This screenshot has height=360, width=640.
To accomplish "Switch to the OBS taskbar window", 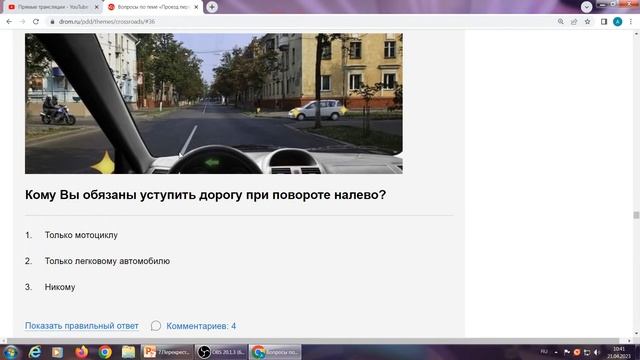I will coord(221,352).
